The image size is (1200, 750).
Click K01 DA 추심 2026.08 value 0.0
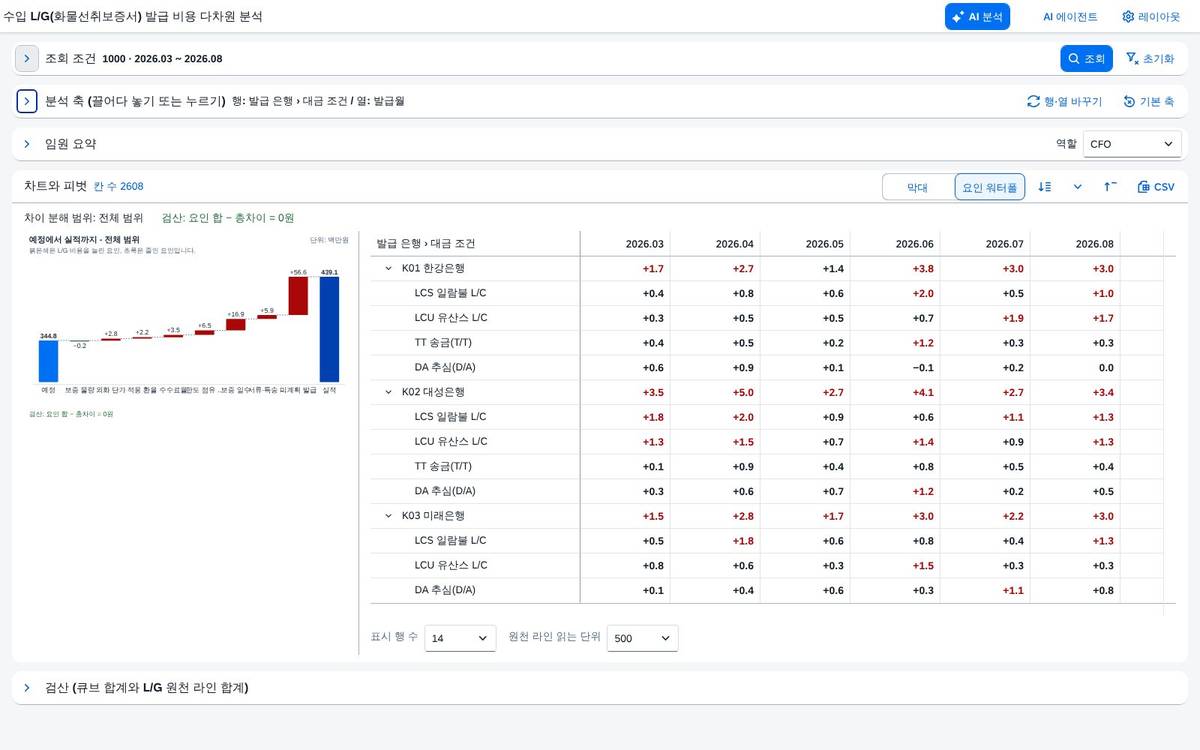pos(1106,368)
